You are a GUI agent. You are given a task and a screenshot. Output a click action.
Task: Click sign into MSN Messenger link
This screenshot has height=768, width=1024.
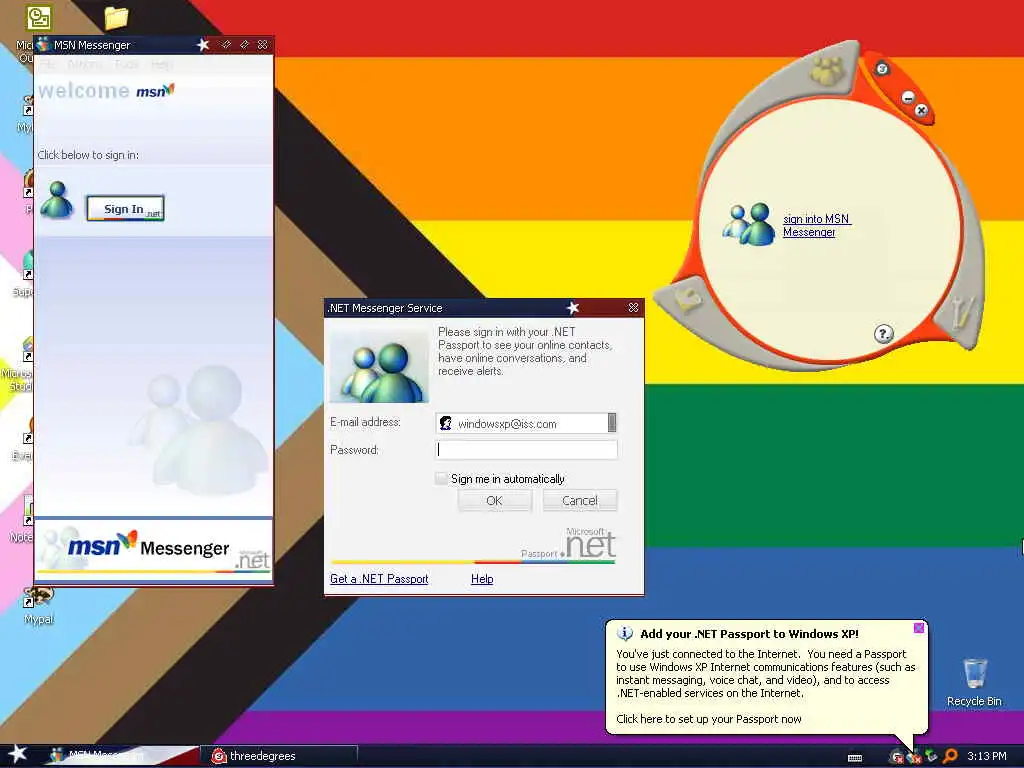pos(816,225)
